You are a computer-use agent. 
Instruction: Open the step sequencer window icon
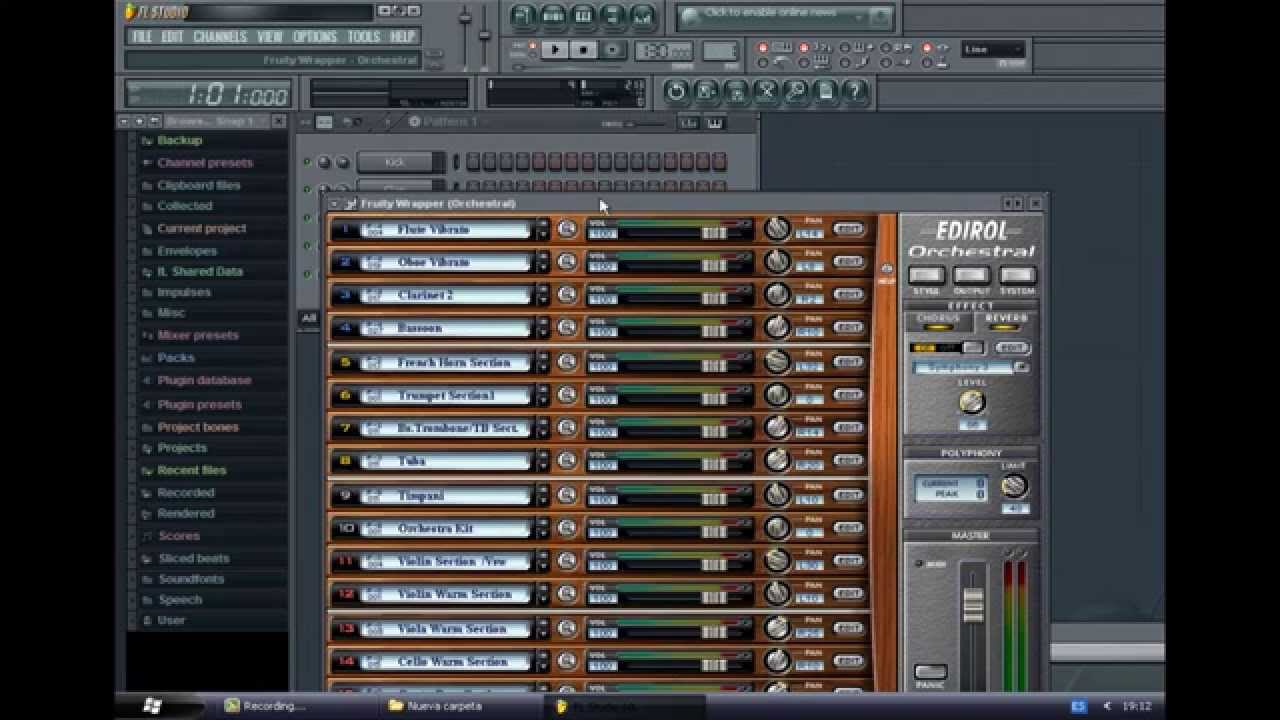coord(552,16)
